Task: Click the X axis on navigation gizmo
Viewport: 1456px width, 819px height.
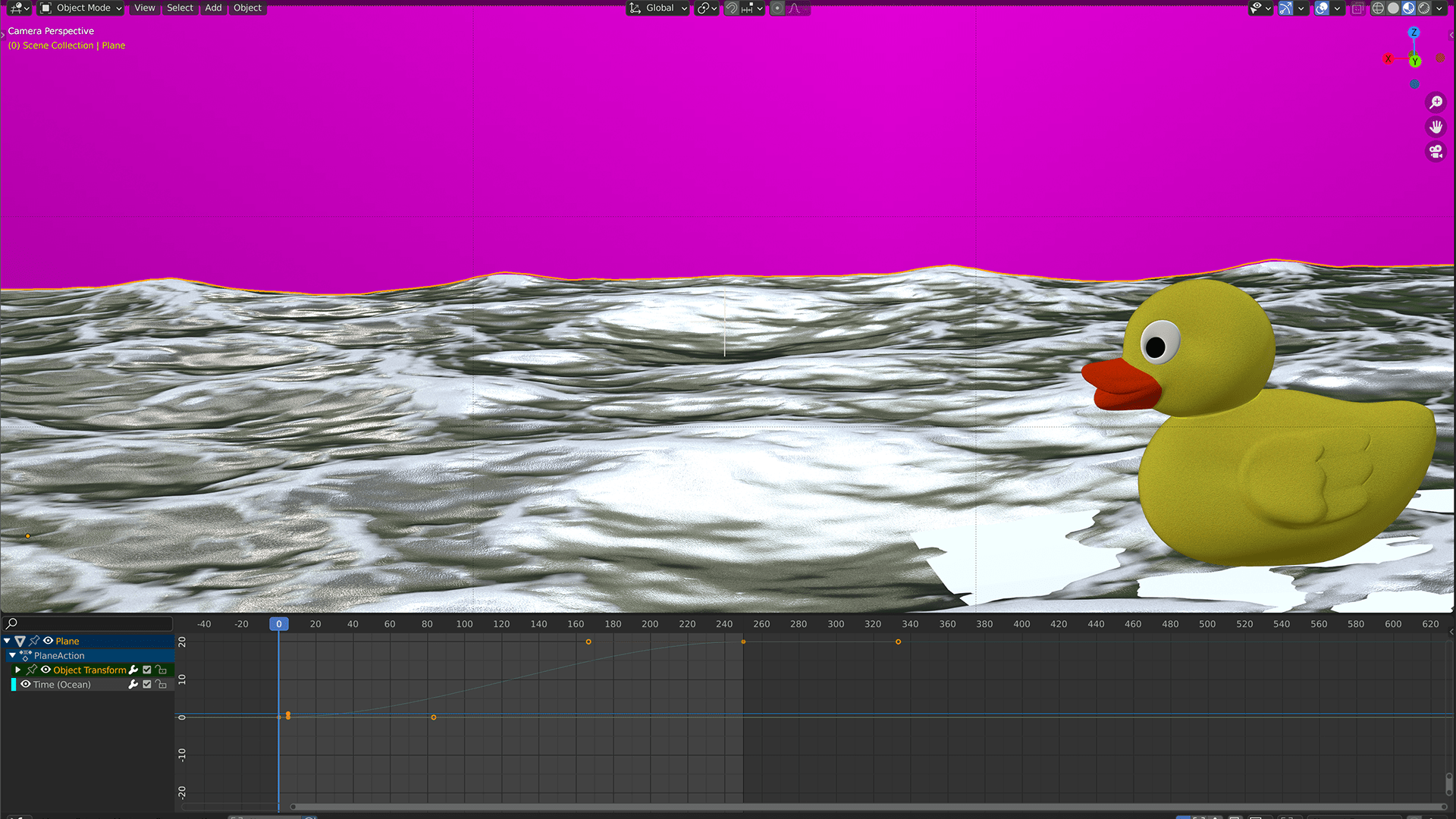Action: click(x=1388, y=58)
